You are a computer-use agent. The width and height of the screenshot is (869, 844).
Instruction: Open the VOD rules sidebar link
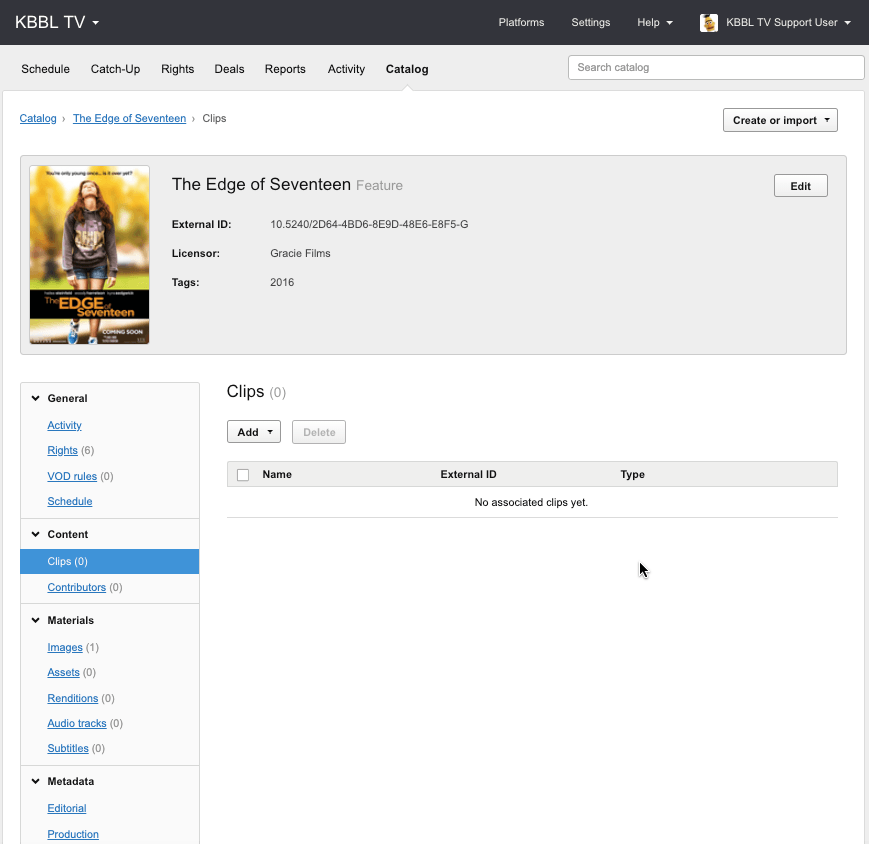click(x=72, y=476)
